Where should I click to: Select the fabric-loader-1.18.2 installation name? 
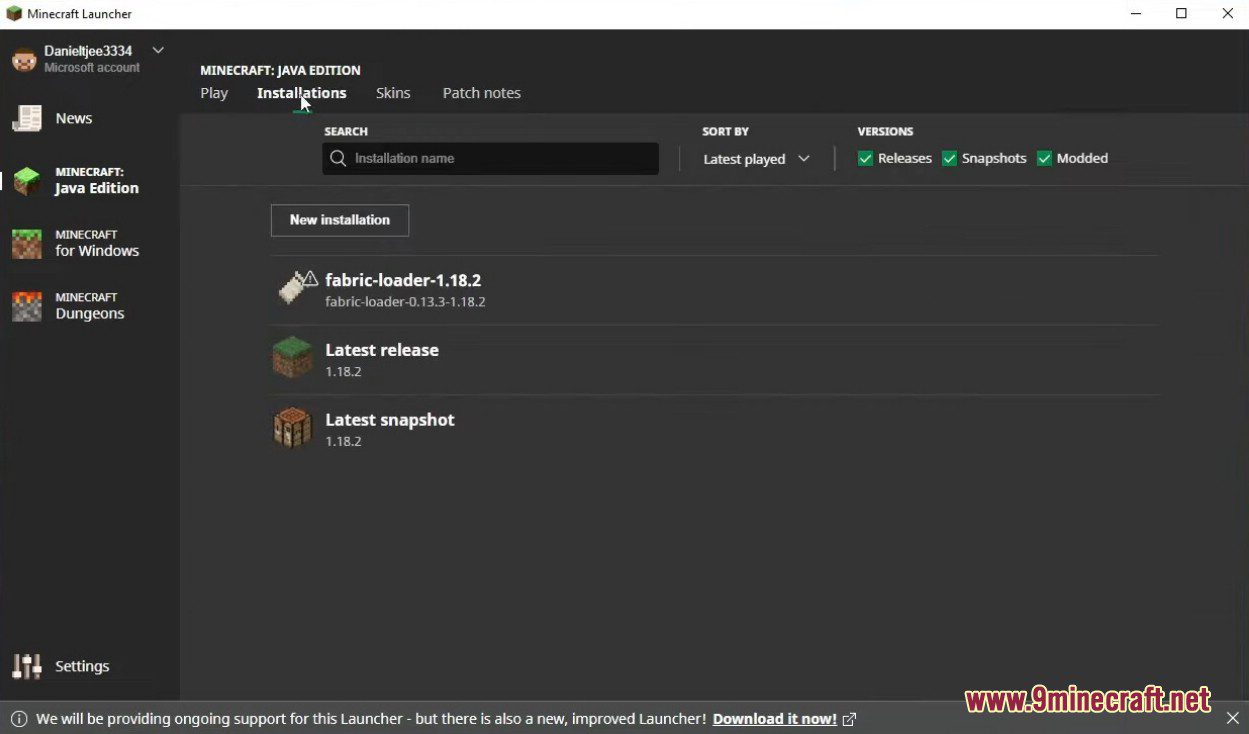click(x=403, y=280)
